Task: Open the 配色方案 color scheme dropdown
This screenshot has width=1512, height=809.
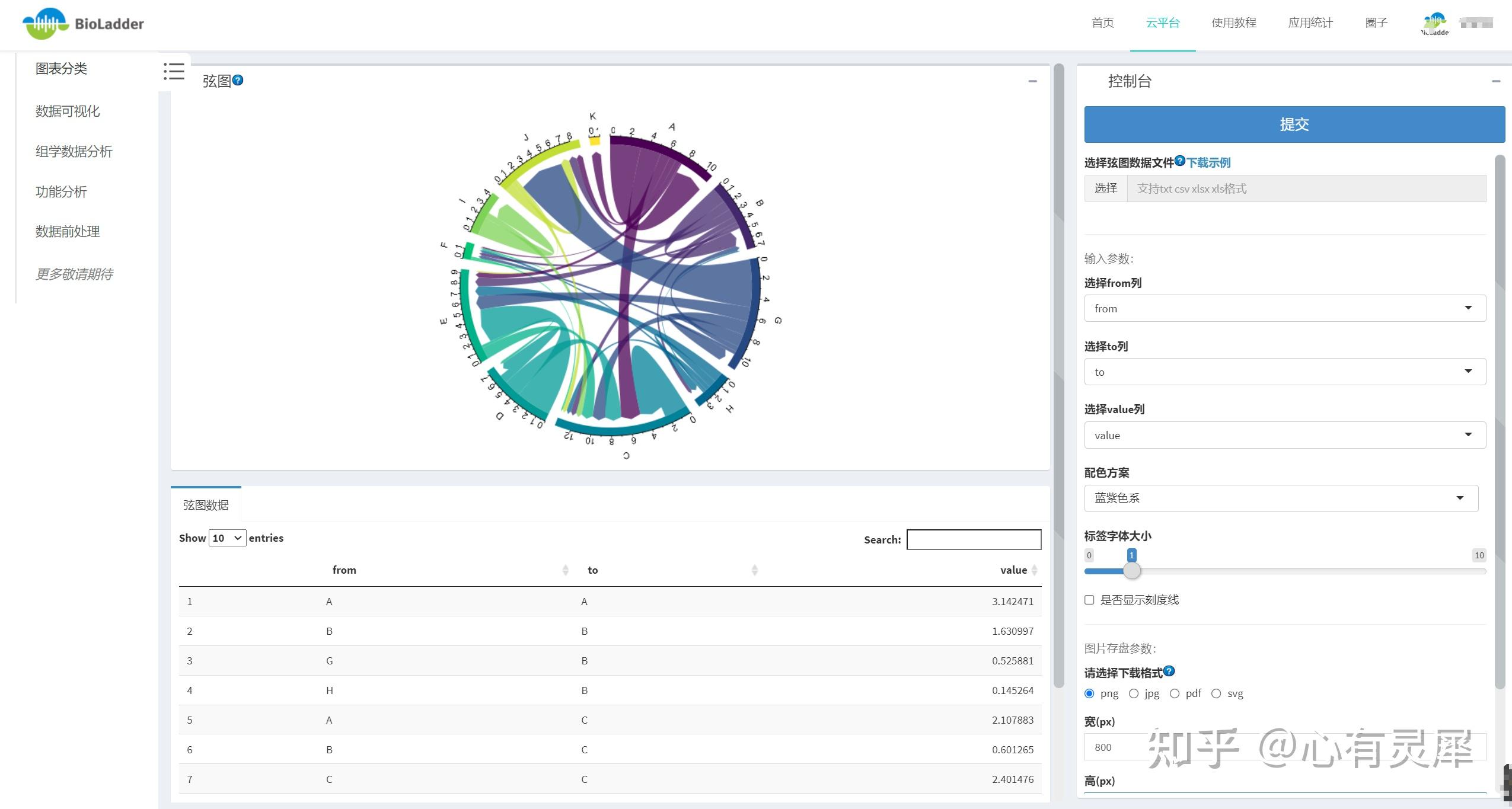Action: click(1281, 498)
